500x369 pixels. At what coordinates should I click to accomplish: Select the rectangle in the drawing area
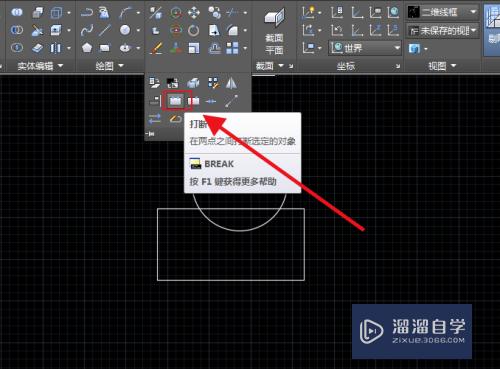coord(231,280)
